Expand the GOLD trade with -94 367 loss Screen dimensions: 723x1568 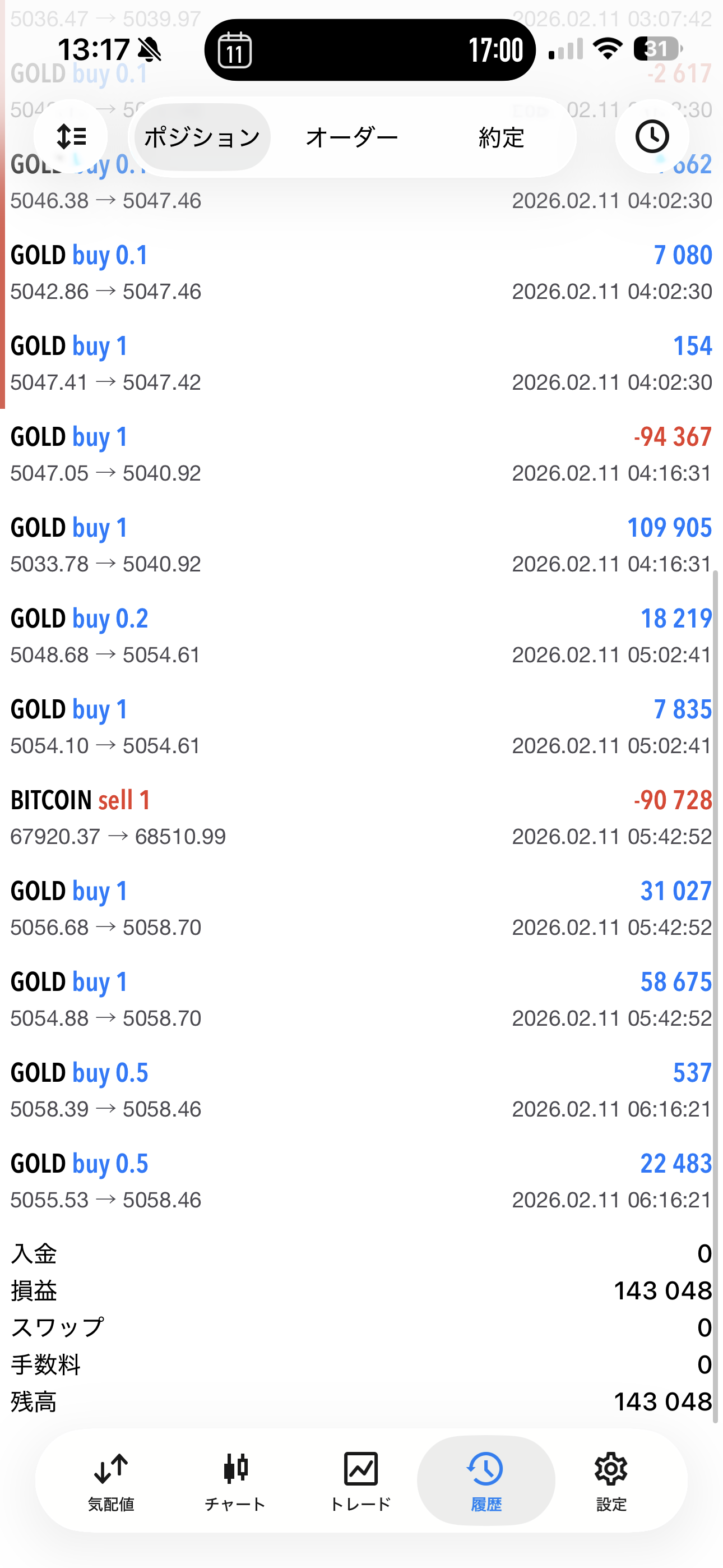click(361, 454)
